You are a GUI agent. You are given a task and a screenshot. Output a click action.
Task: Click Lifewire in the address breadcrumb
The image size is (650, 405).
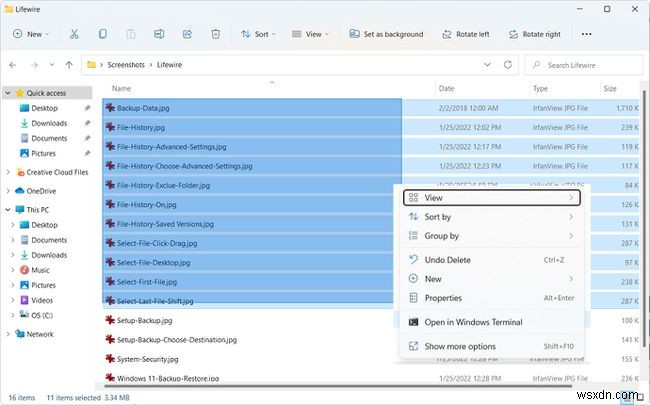click(x=169, y=65)
